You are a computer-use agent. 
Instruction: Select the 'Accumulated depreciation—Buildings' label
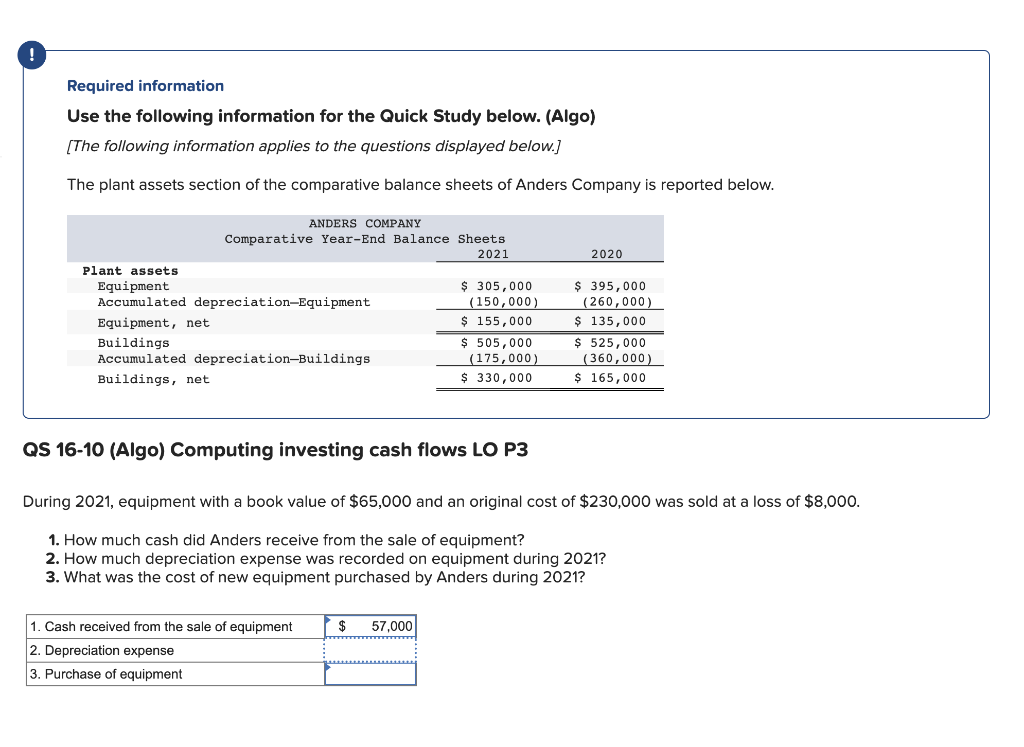234,359
